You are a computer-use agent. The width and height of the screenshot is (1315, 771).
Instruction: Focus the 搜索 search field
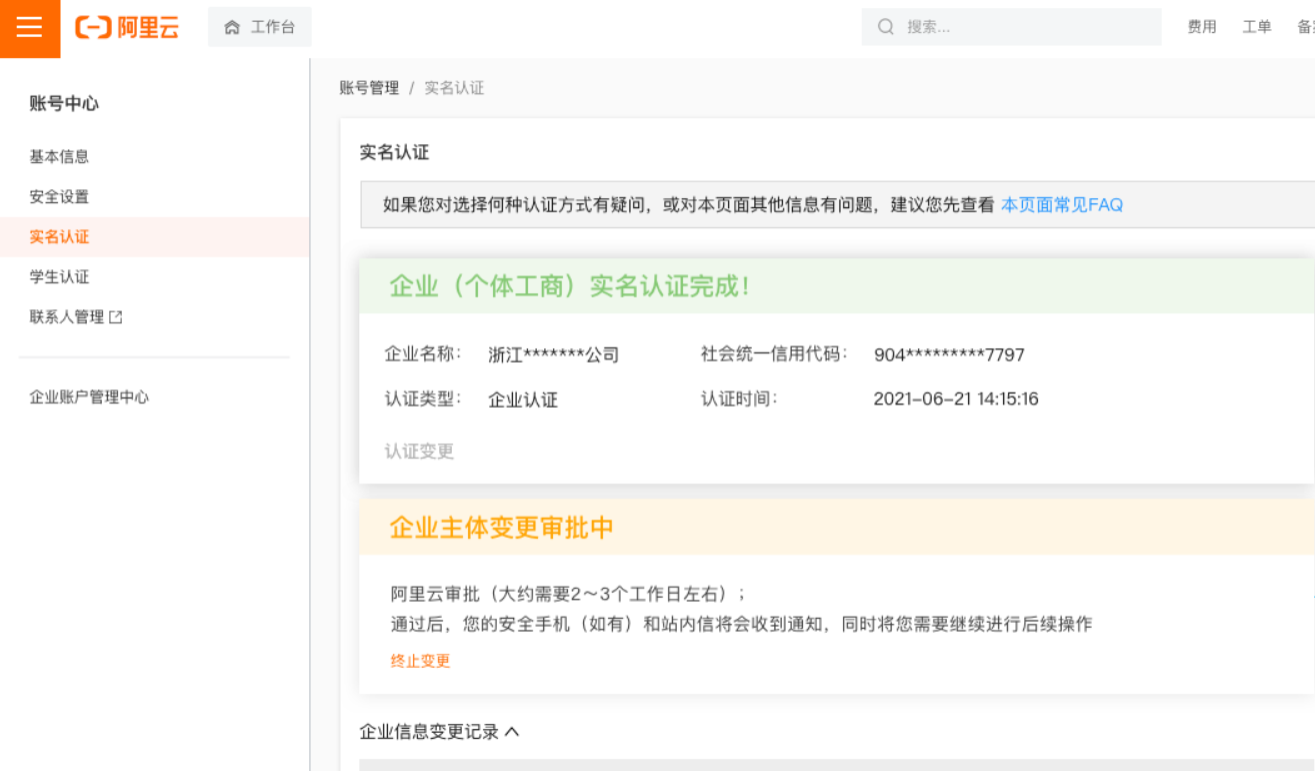pos(1011,27)
